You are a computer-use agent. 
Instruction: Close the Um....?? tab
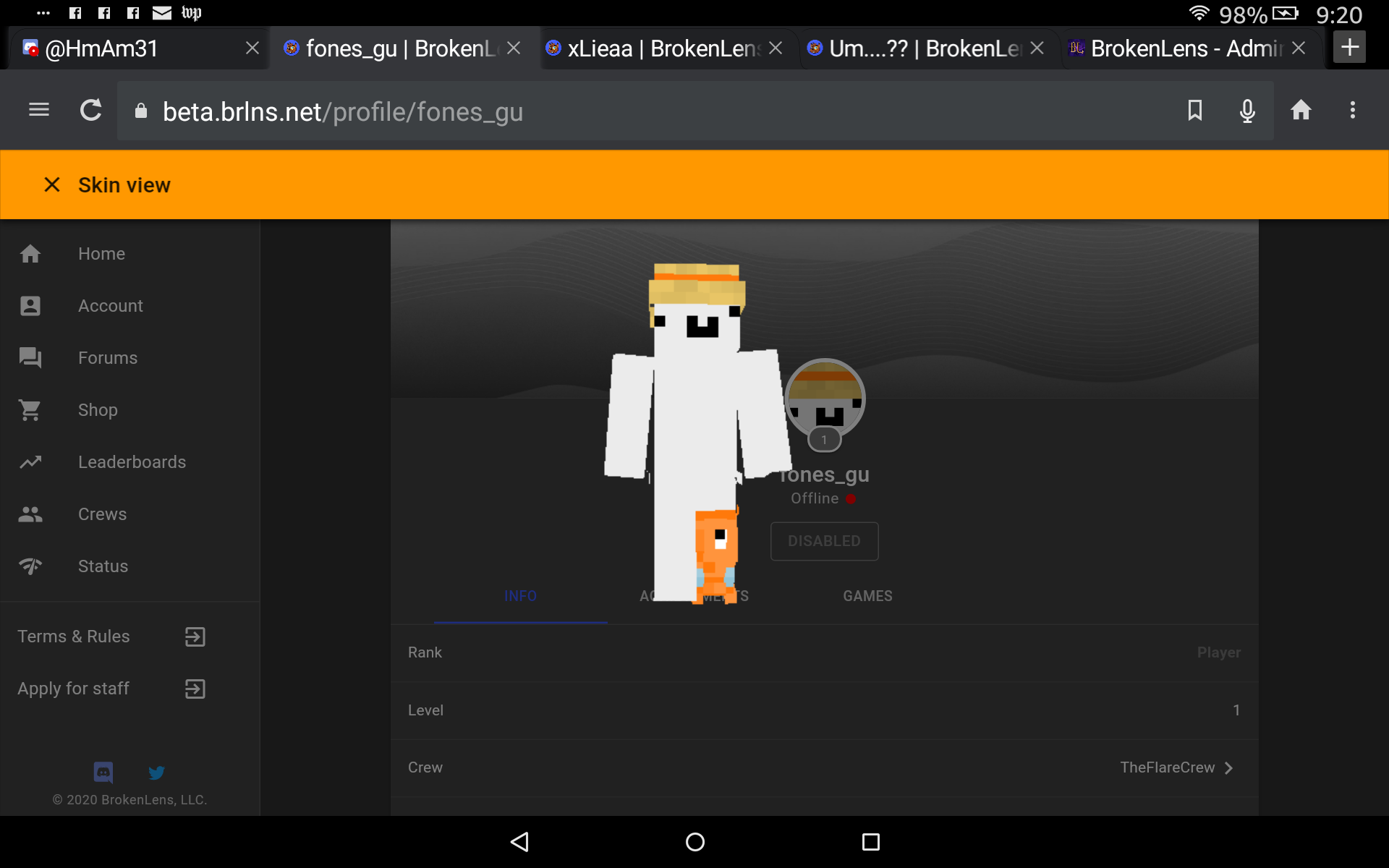click(1037, 48)
